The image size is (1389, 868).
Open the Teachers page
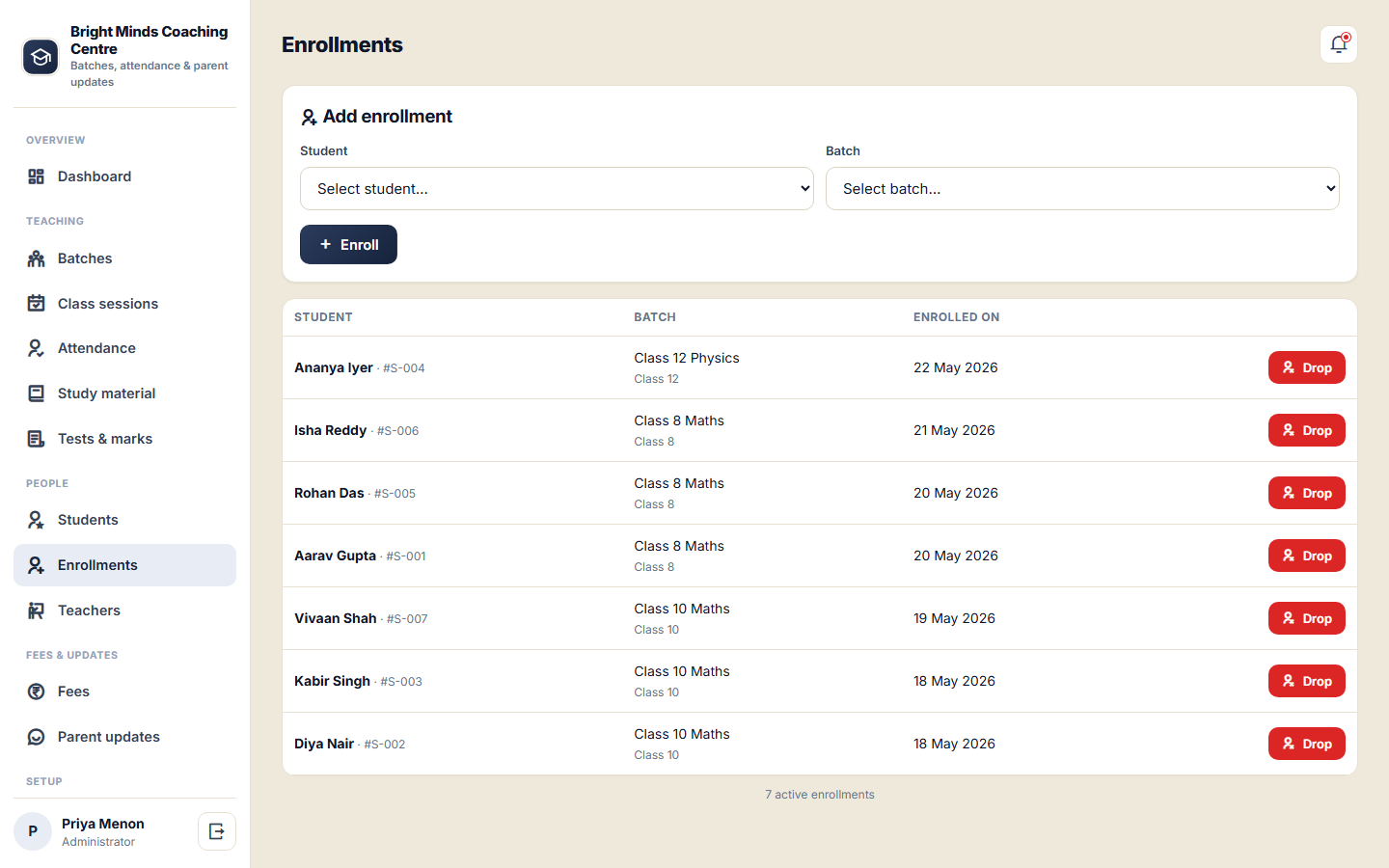pyautogui.click(x=124, y=610)
